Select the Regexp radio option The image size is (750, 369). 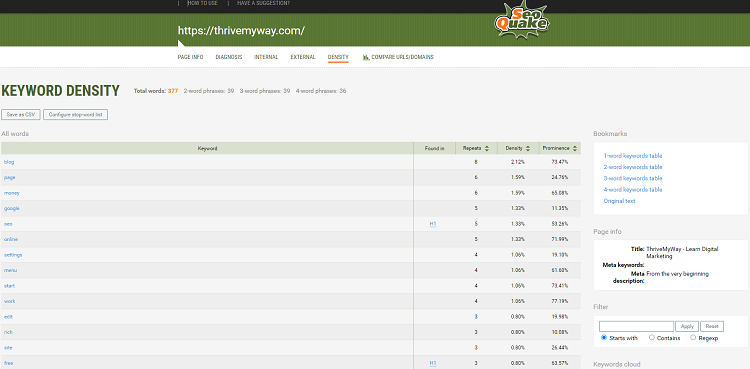click(693, 337)
